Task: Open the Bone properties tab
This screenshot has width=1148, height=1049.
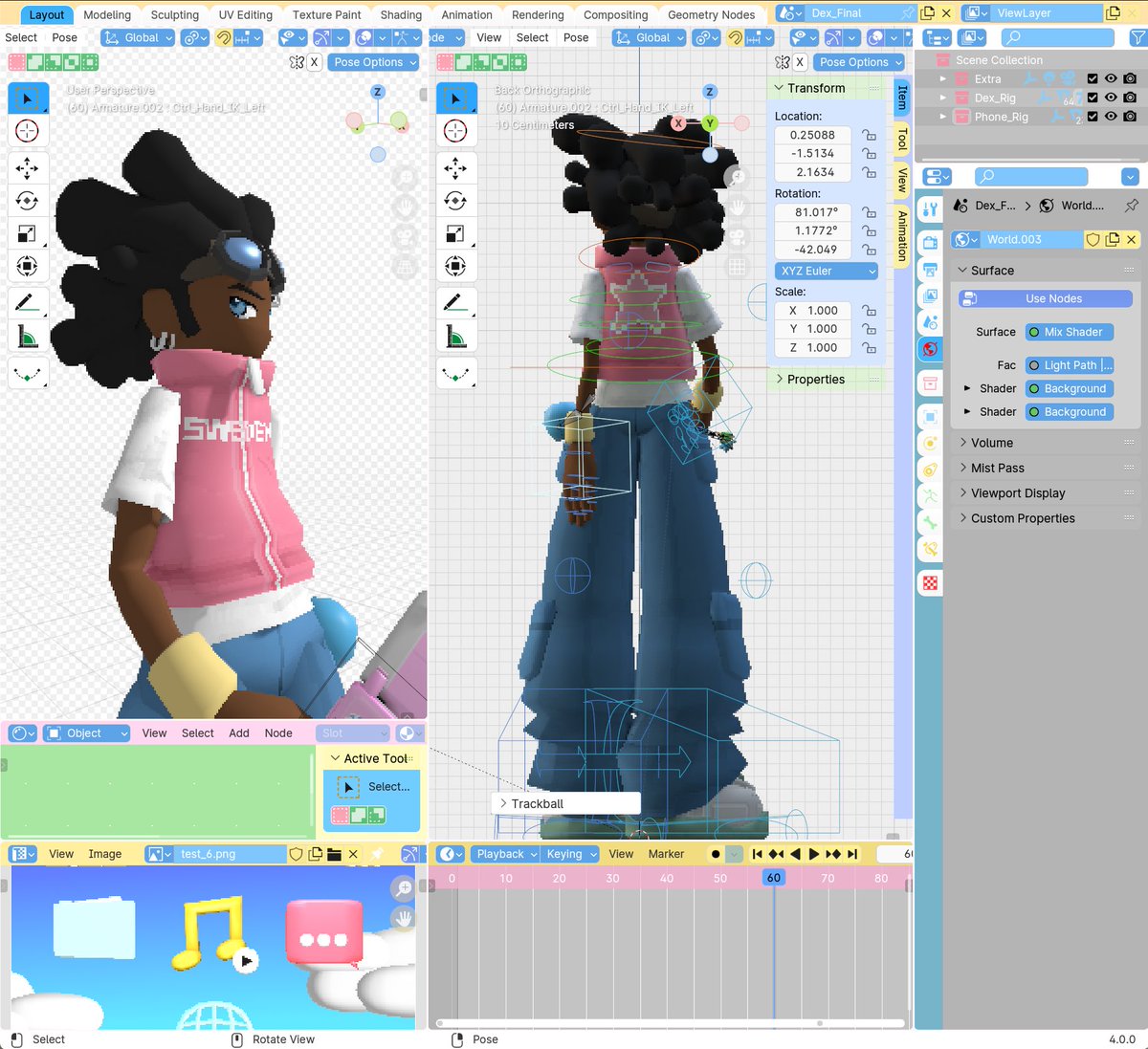Action: point(930,523)
